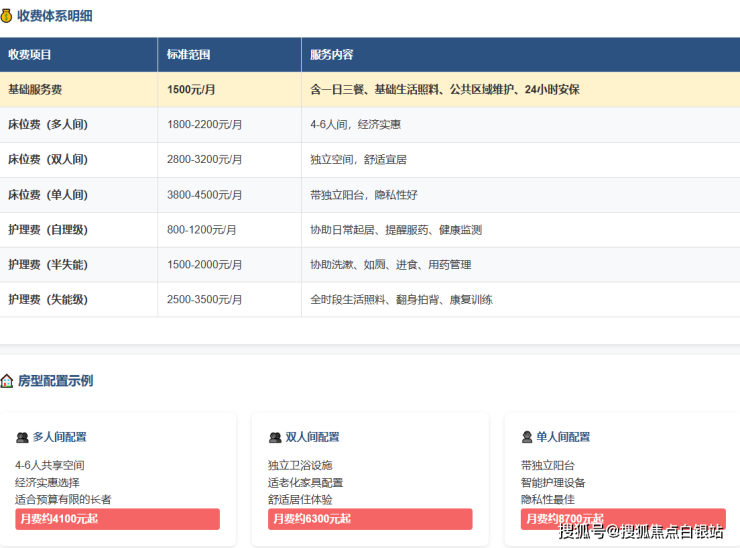Image resolution: width=740 pixels, height=548 pixels.
Task: Click the 1500-2000元/月 nursing fee cell
Action: tap(205, 265)
